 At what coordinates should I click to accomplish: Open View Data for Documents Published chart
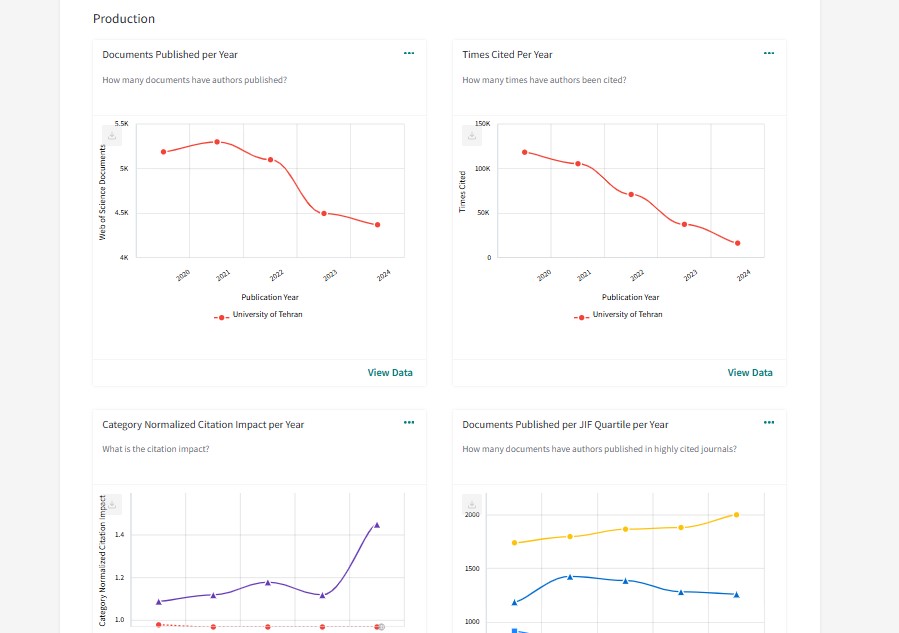click(x=389, y=373)
